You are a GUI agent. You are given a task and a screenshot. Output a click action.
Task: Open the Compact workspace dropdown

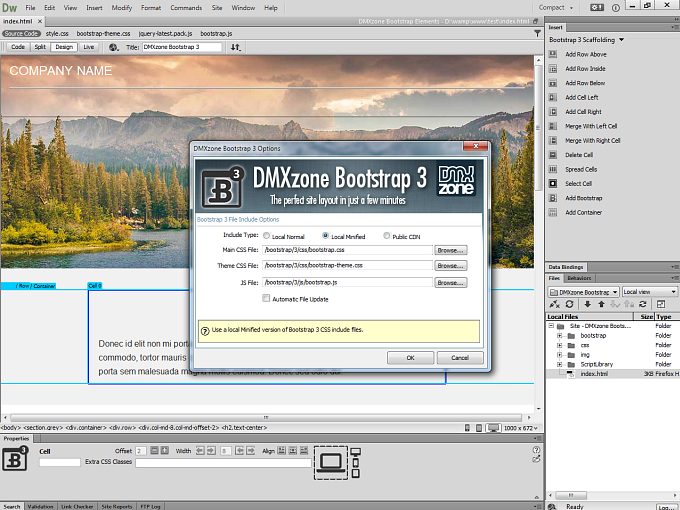(x=556, y=7)
